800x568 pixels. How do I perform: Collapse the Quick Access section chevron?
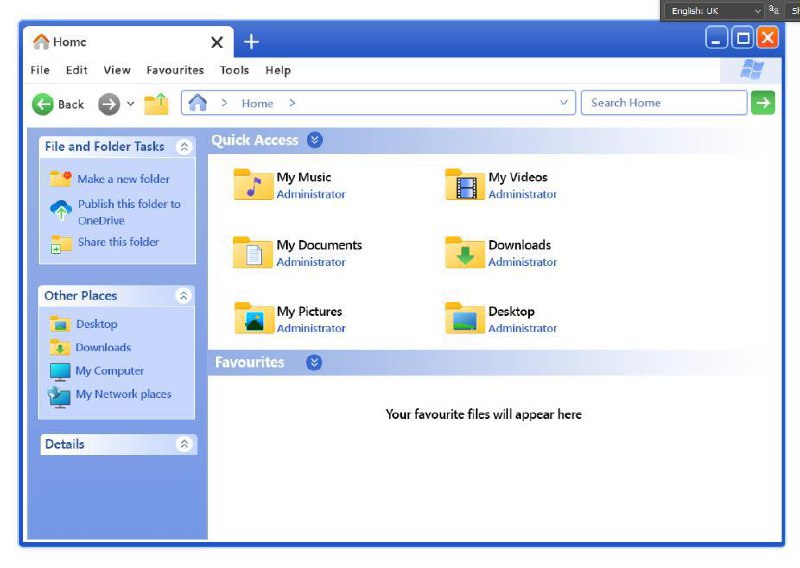click(315, 140)
